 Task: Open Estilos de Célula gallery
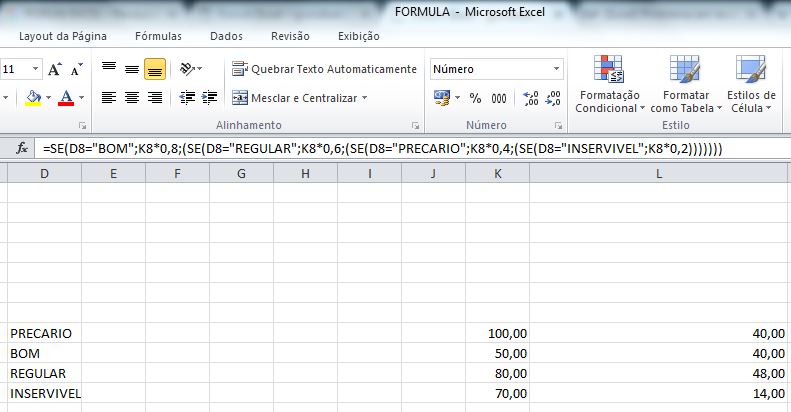click(x=751, y=84)
